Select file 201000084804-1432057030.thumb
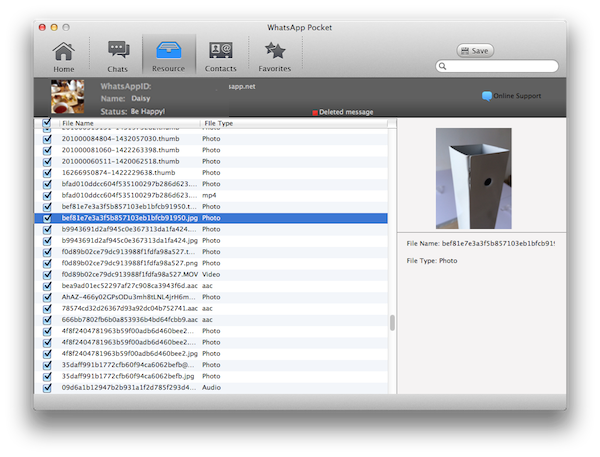 (x=121, y=139)
